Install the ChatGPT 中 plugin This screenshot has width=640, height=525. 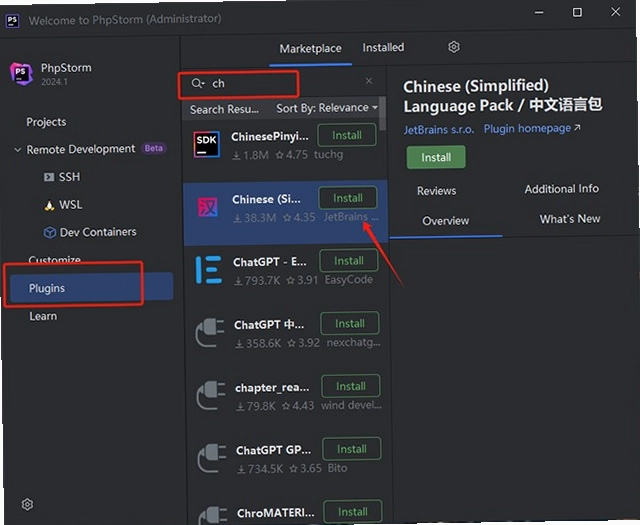(x=350, y=324)
